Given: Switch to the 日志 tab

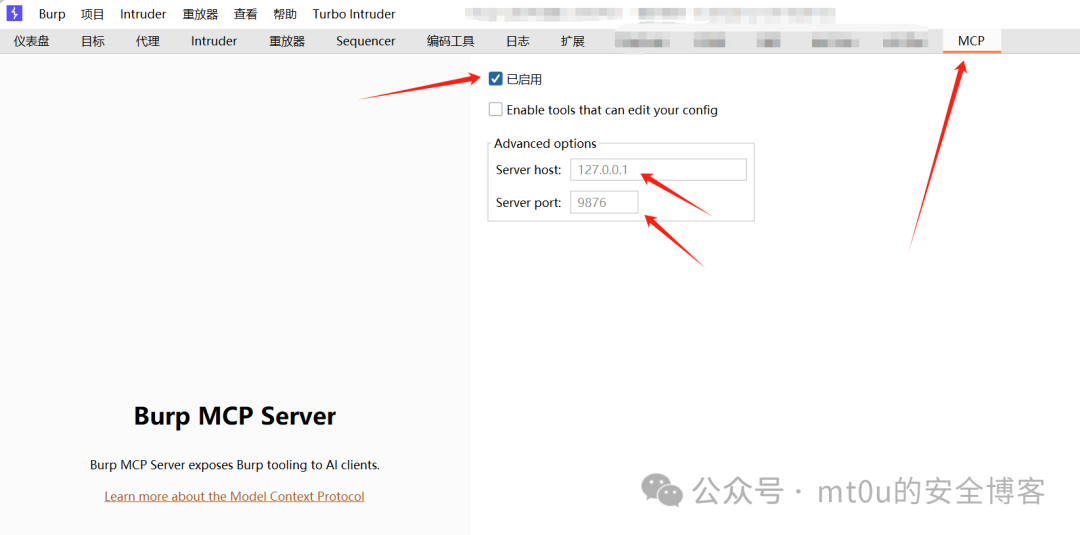Looking at the screenshot, I should (518, 41).
